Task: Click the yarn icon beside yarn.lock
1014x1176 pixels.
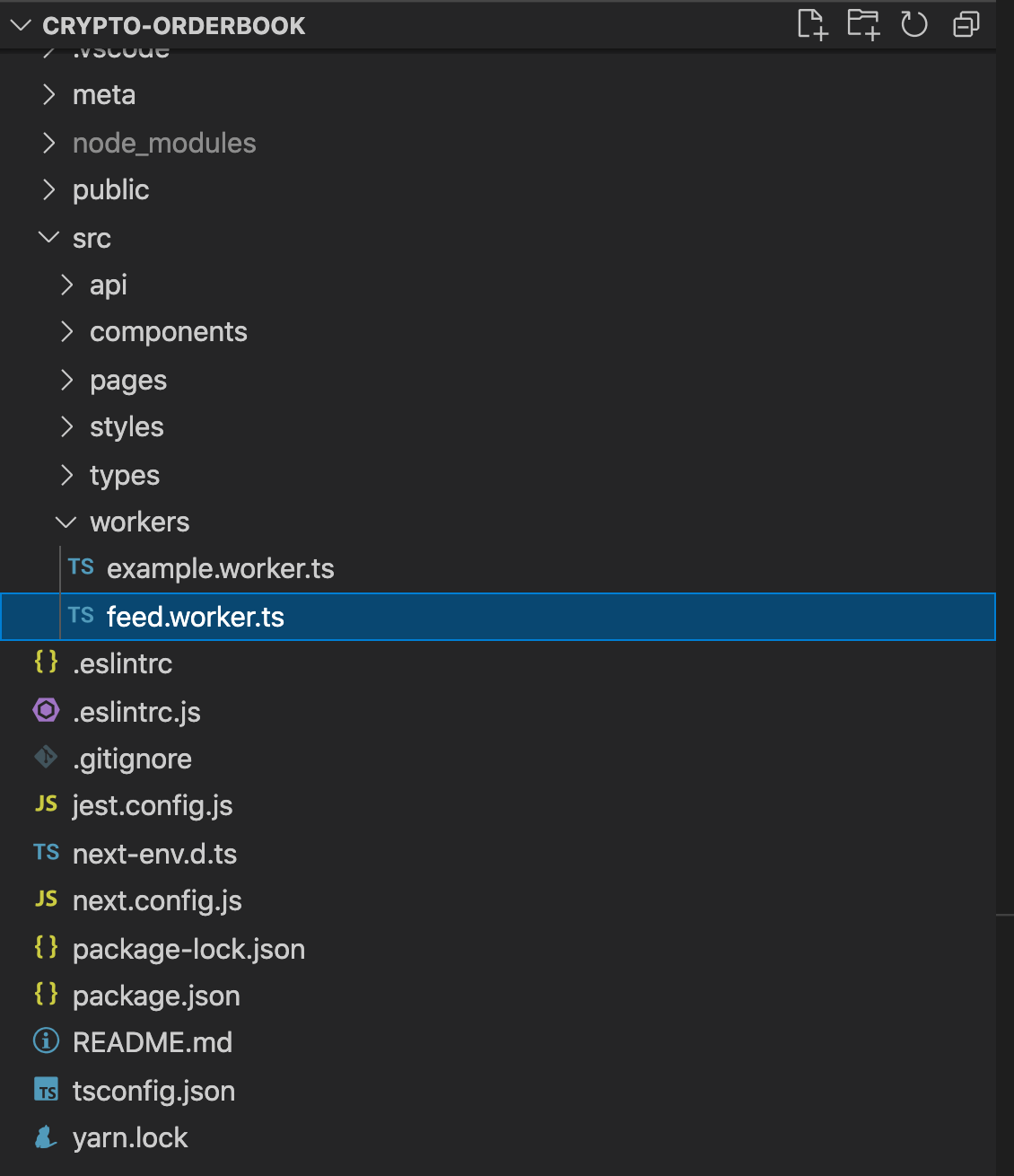Action: pos(46,1137)
